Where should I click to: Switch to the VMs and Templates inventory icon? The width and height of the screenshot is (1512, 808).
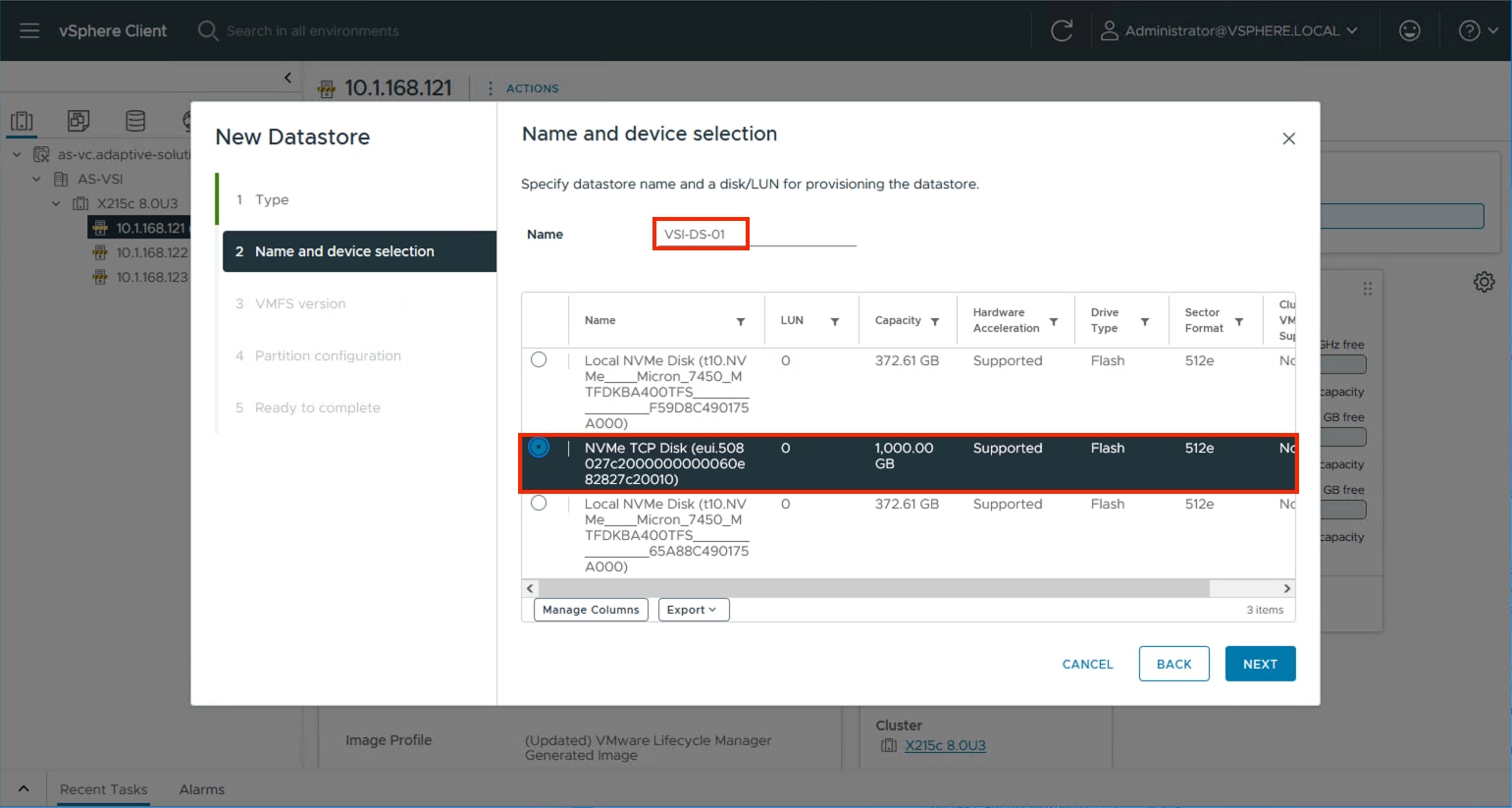pos(78,121)
